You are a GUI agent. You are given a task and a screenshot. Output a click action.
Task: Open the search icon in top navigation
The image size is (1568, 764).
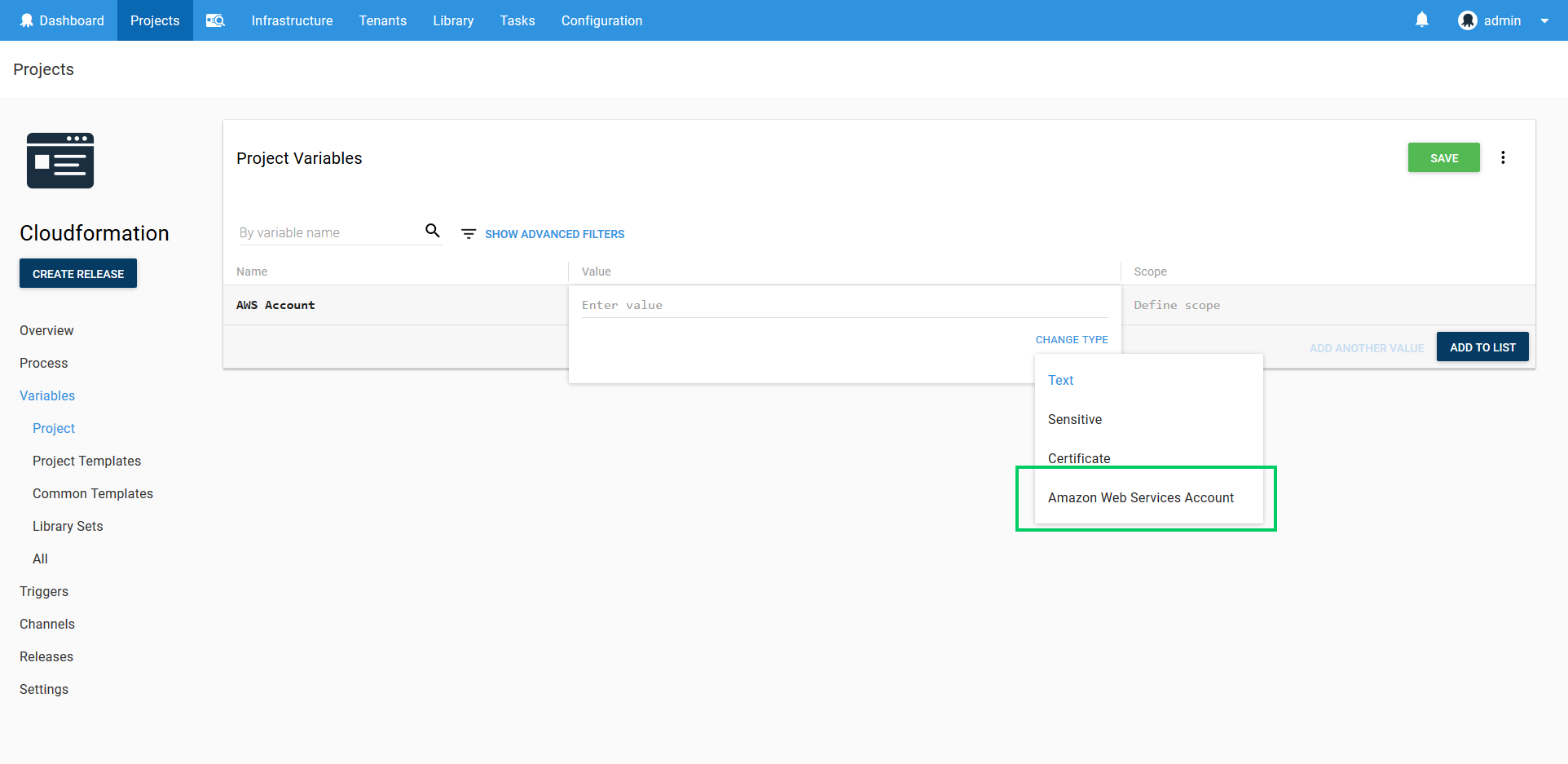click(x=214, y=20)
